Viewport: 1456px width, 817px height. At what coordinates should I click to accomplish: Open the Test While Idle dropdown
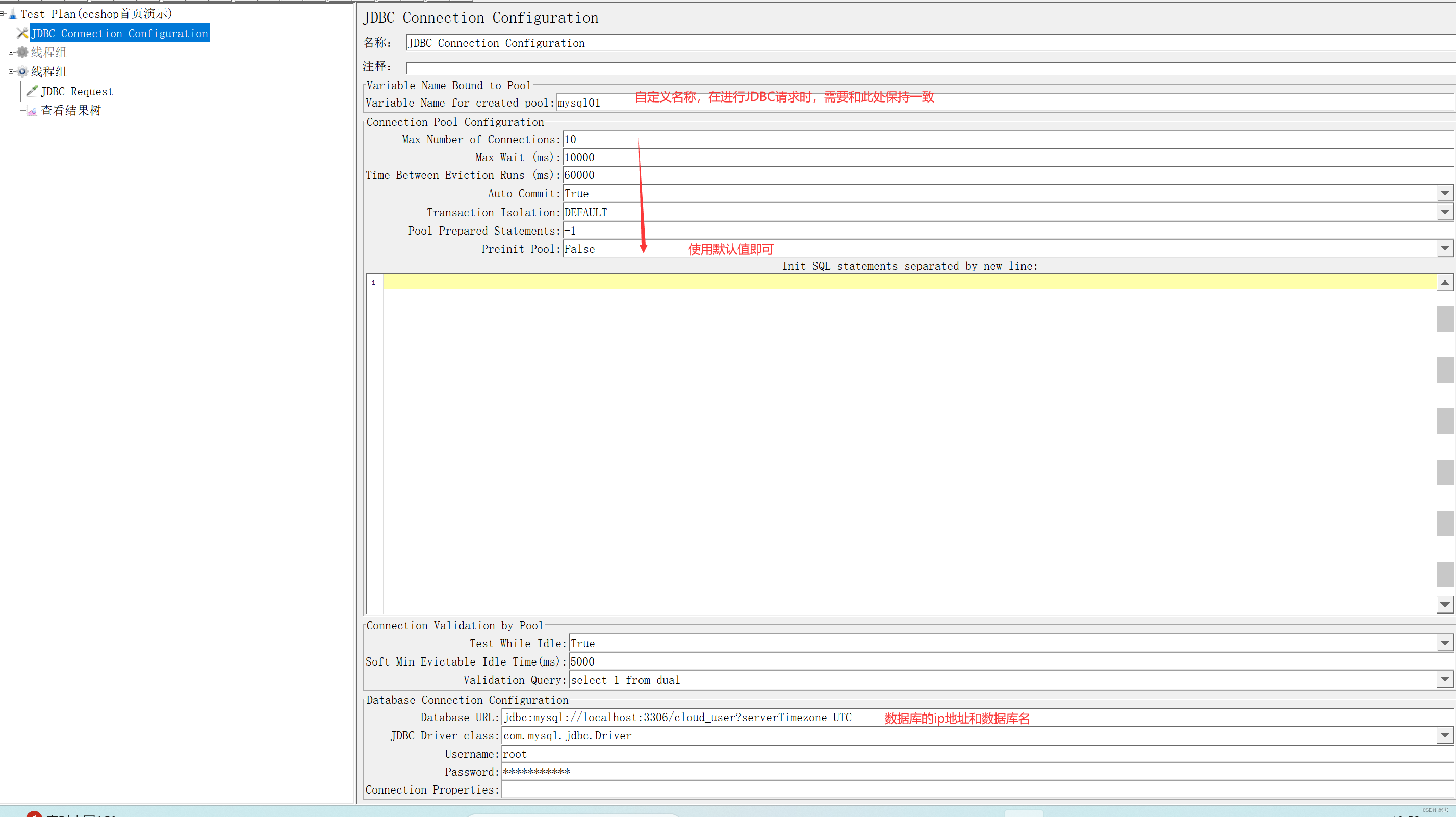(x=1444, y=643)
